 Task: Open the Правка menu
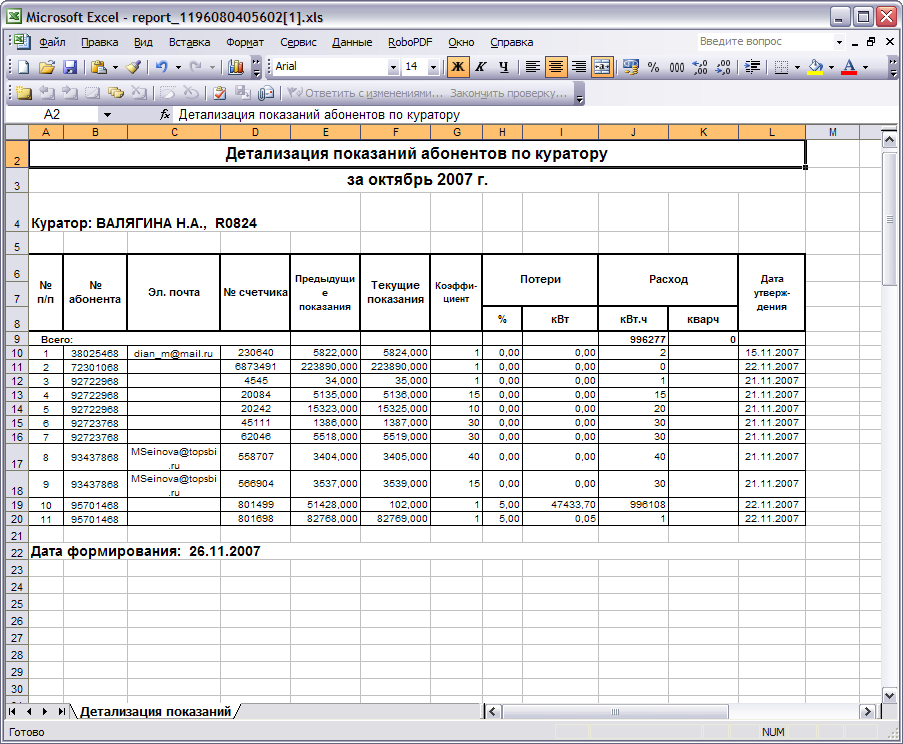[x=100, y=42]
